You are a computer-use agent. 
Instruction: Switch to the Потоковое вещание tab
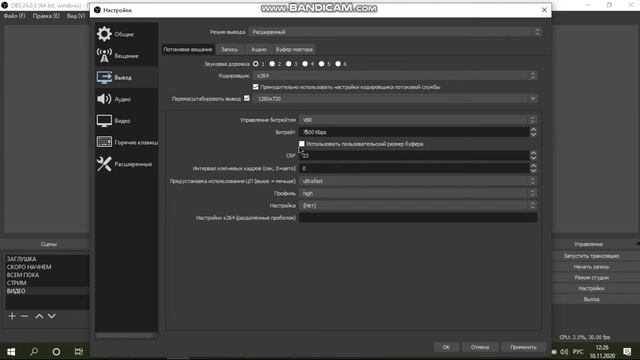click(188, 49)
